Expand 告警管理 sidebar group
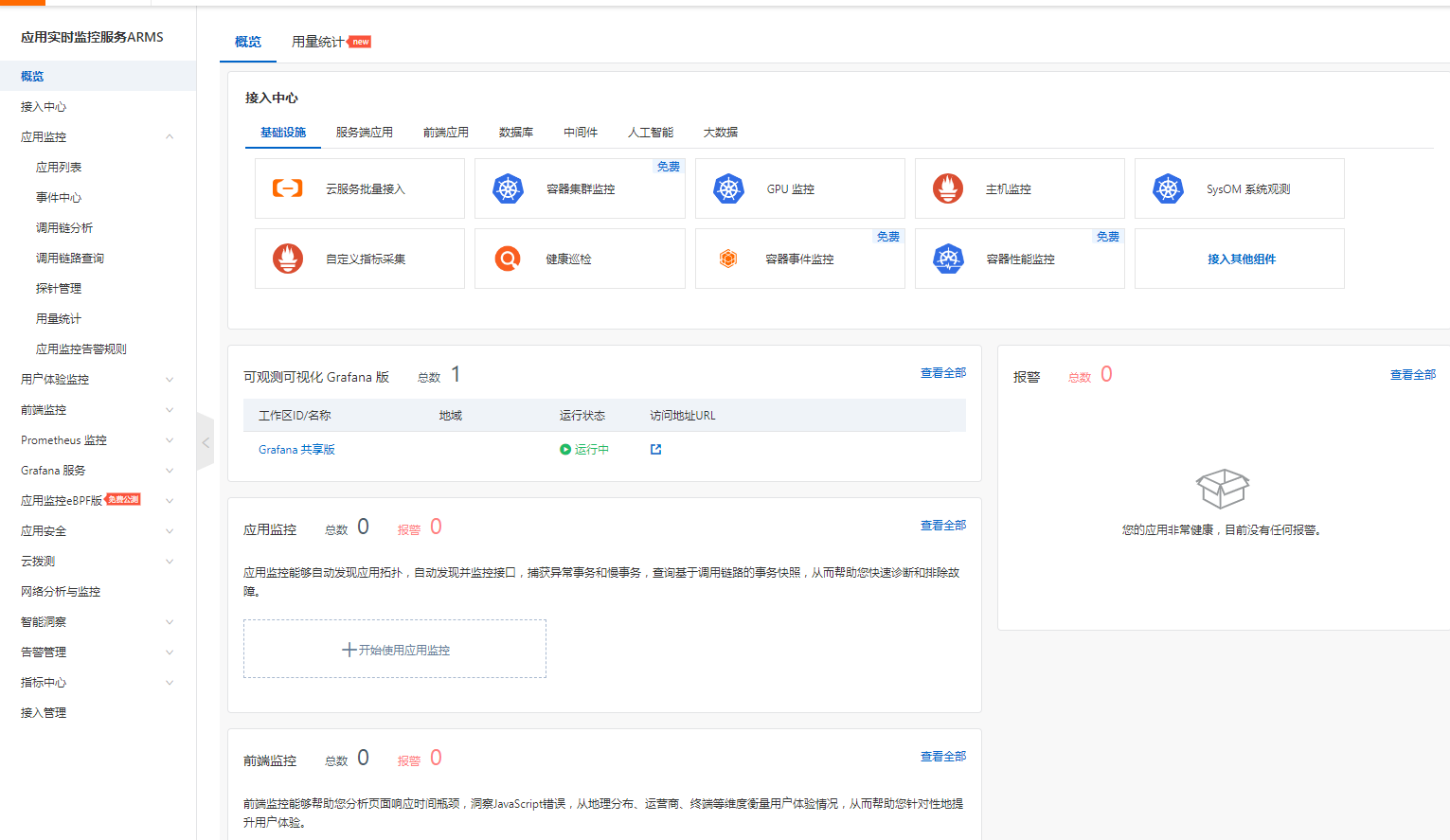1450x840 pixels. click(170, 652)
